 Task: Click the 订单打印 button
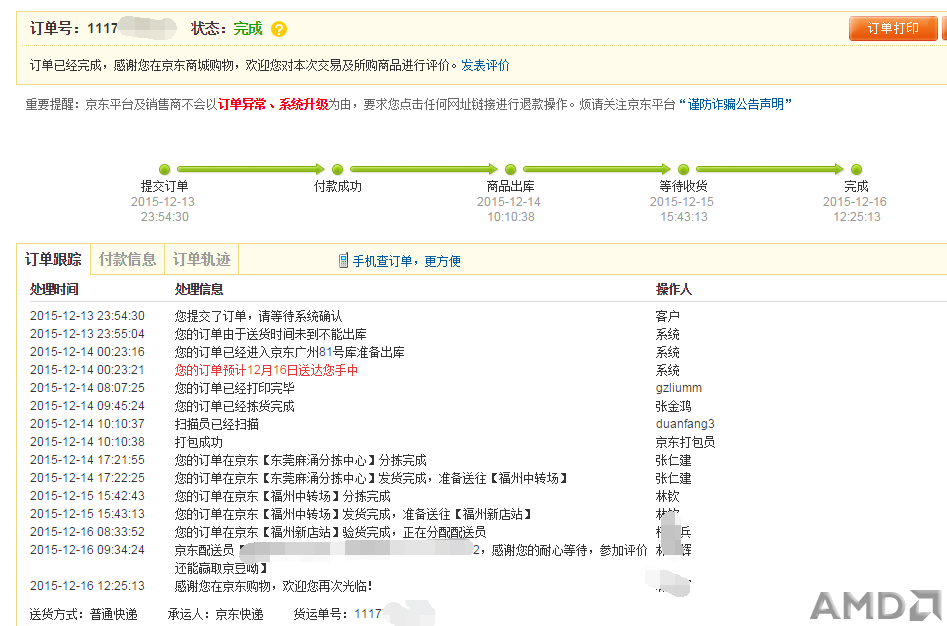pyautogui.click(x=893, y=28)
